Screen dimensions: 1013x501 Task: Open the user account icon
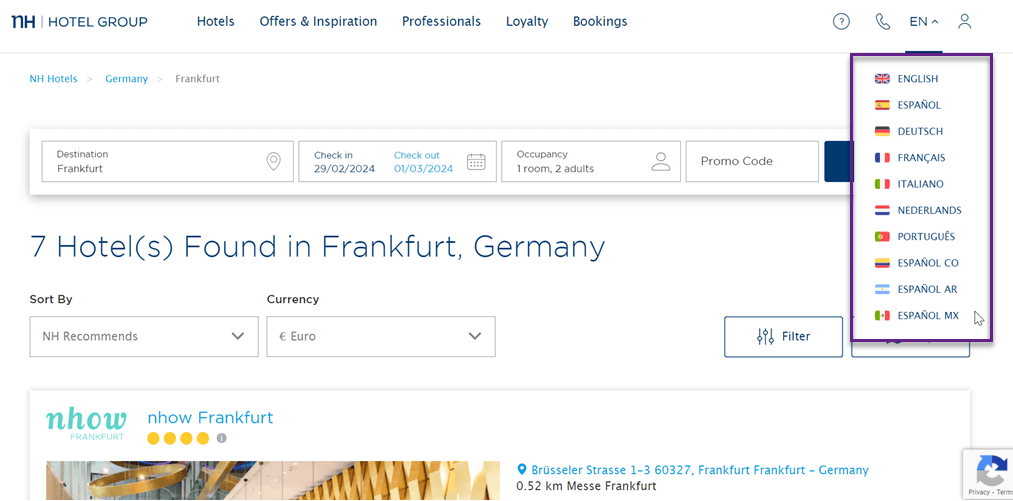point(965,21)
